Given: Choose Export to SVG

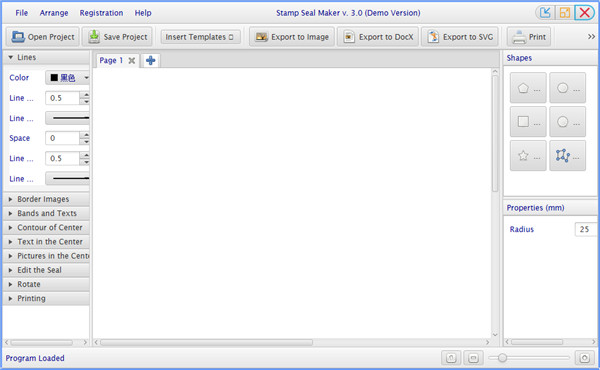Looking at the screenshot, I should click(460, 37).
